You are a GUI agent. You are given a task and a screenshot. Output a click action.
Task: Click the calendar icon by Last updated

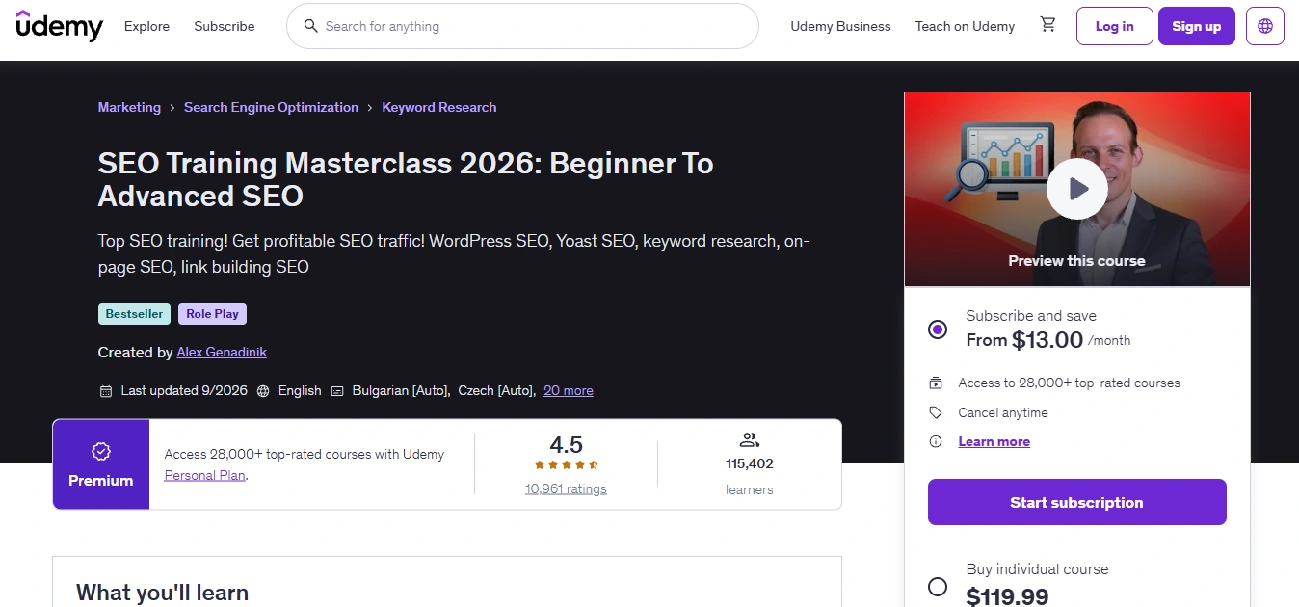coord(106,391)
